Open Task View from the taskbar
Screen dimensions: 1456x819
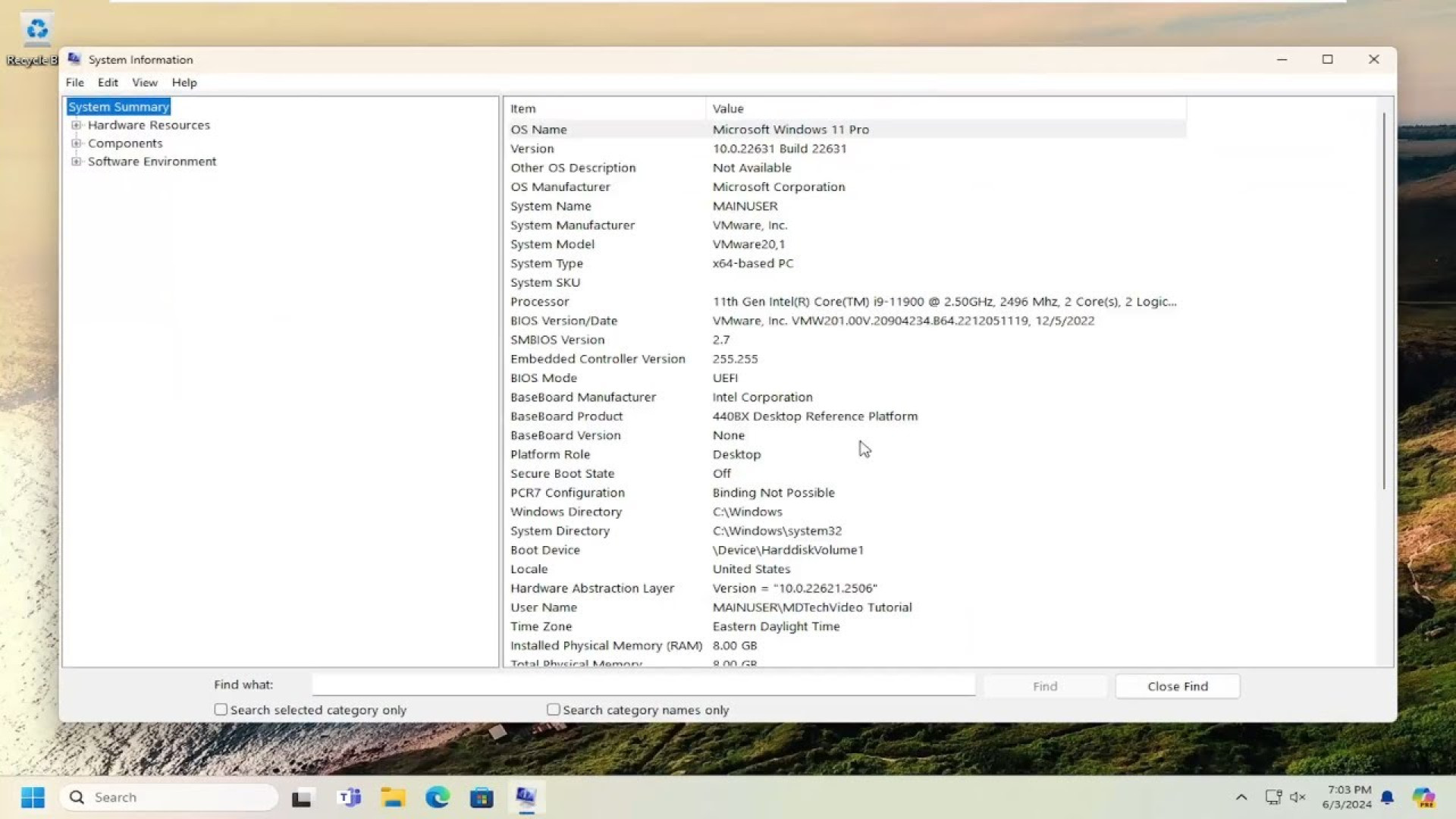(x=302, y=798)
